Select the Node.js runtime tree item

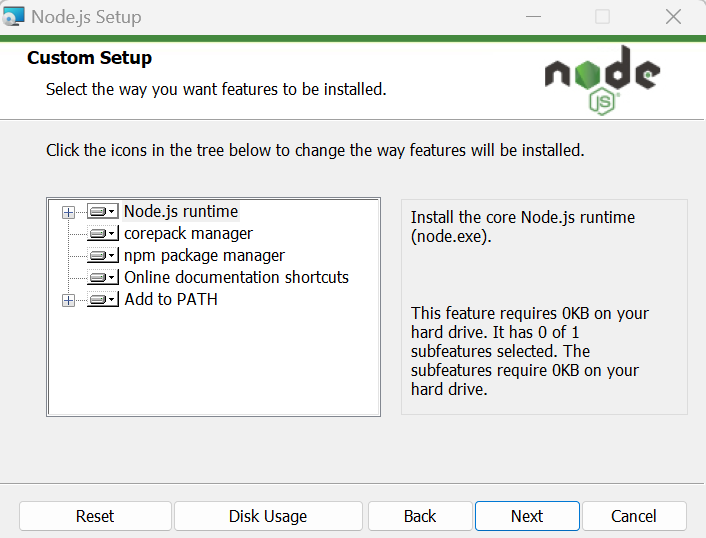[181, 211]
